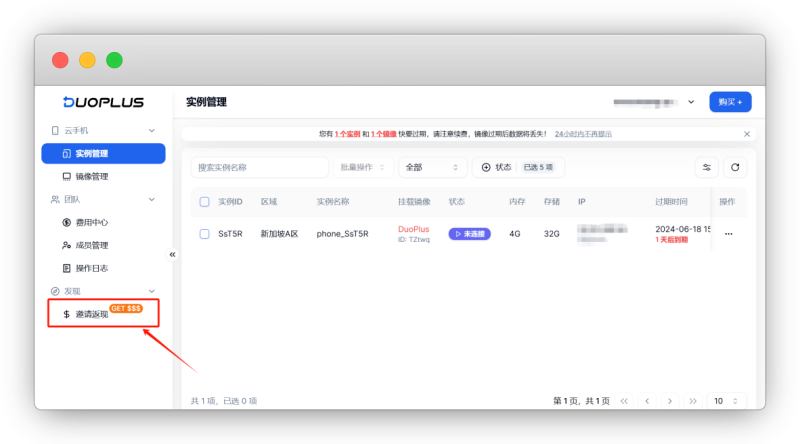
Task: Click the column settings sliders icon
Action: pyautogui.click(x=707, y=167)
